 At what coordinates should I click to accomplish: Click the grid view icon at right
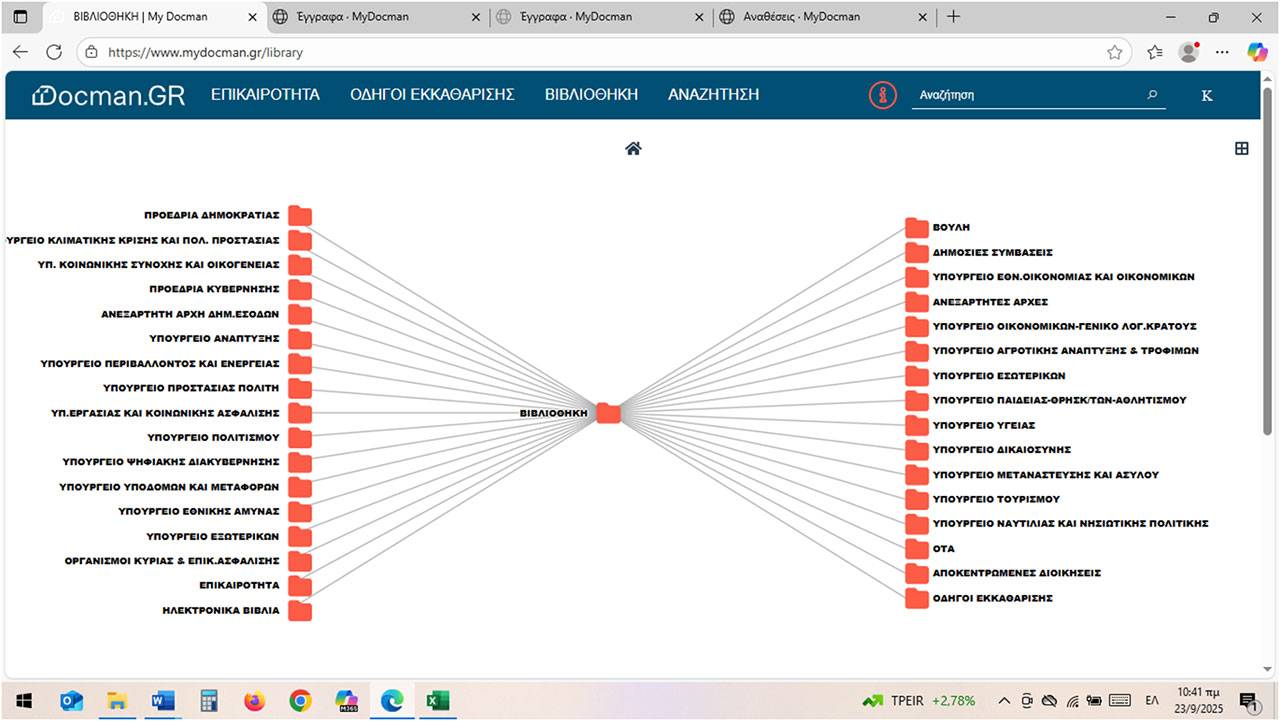point(1241,149)
